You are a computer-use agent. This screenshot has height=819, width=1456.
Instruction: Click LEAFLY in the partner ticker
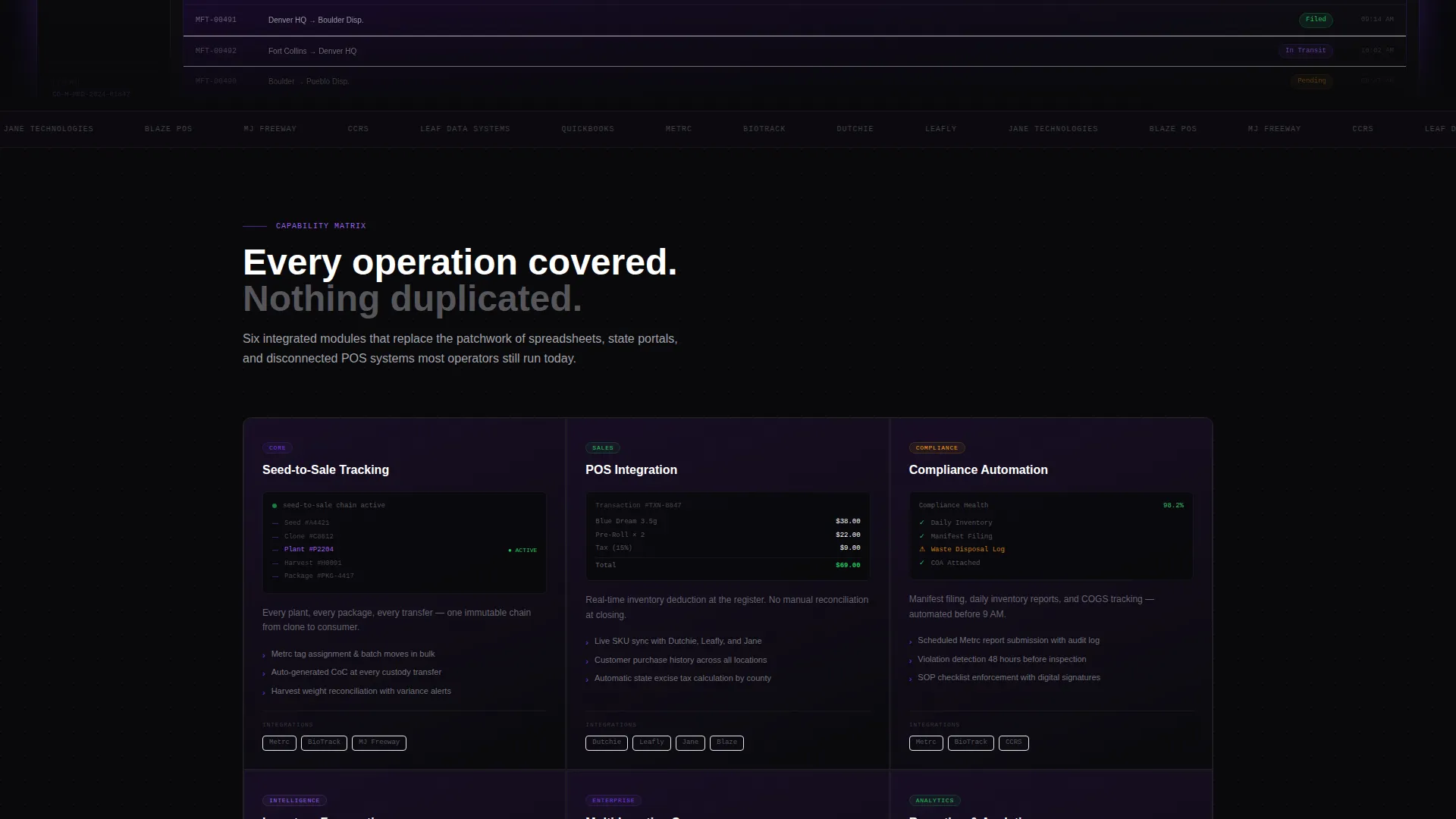(940, 129)
